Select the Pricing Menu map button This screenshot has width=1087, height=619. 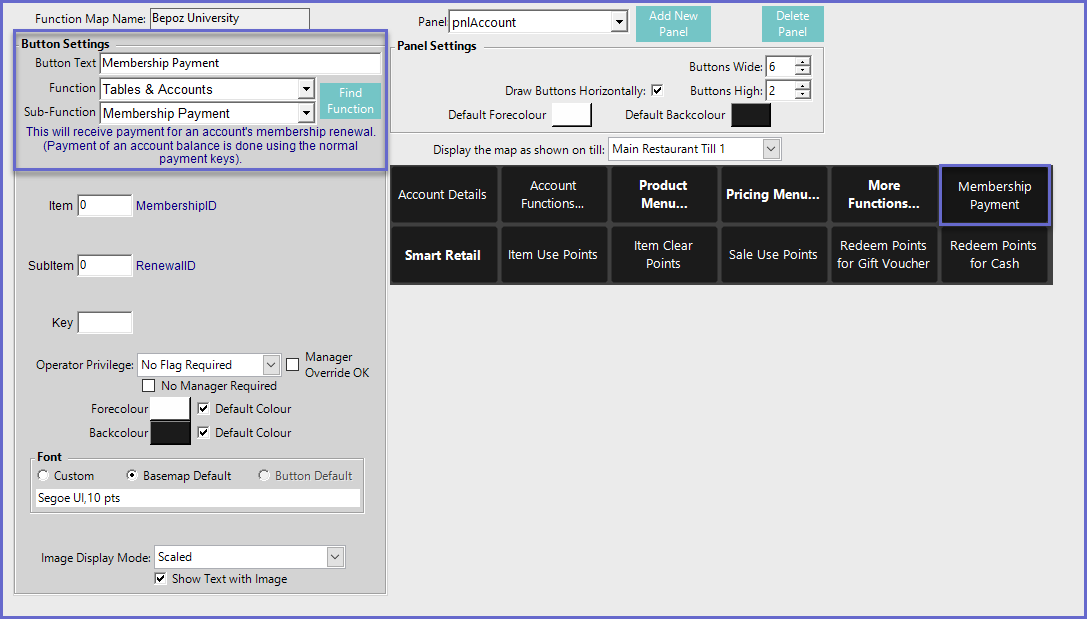click(774, 195)
